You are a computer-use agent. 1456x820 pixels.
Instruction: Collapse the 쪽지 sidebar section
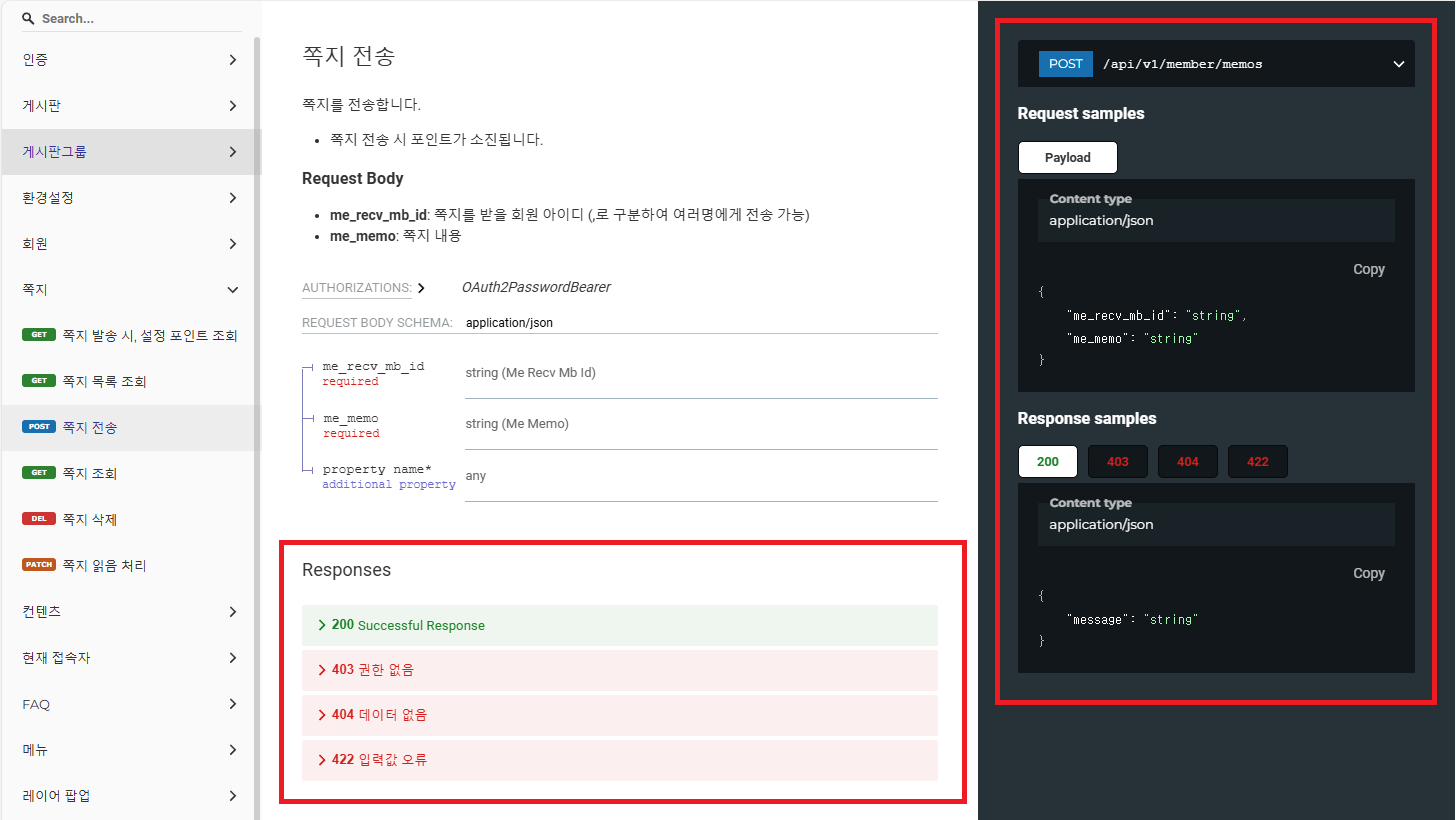pos(232,290)
